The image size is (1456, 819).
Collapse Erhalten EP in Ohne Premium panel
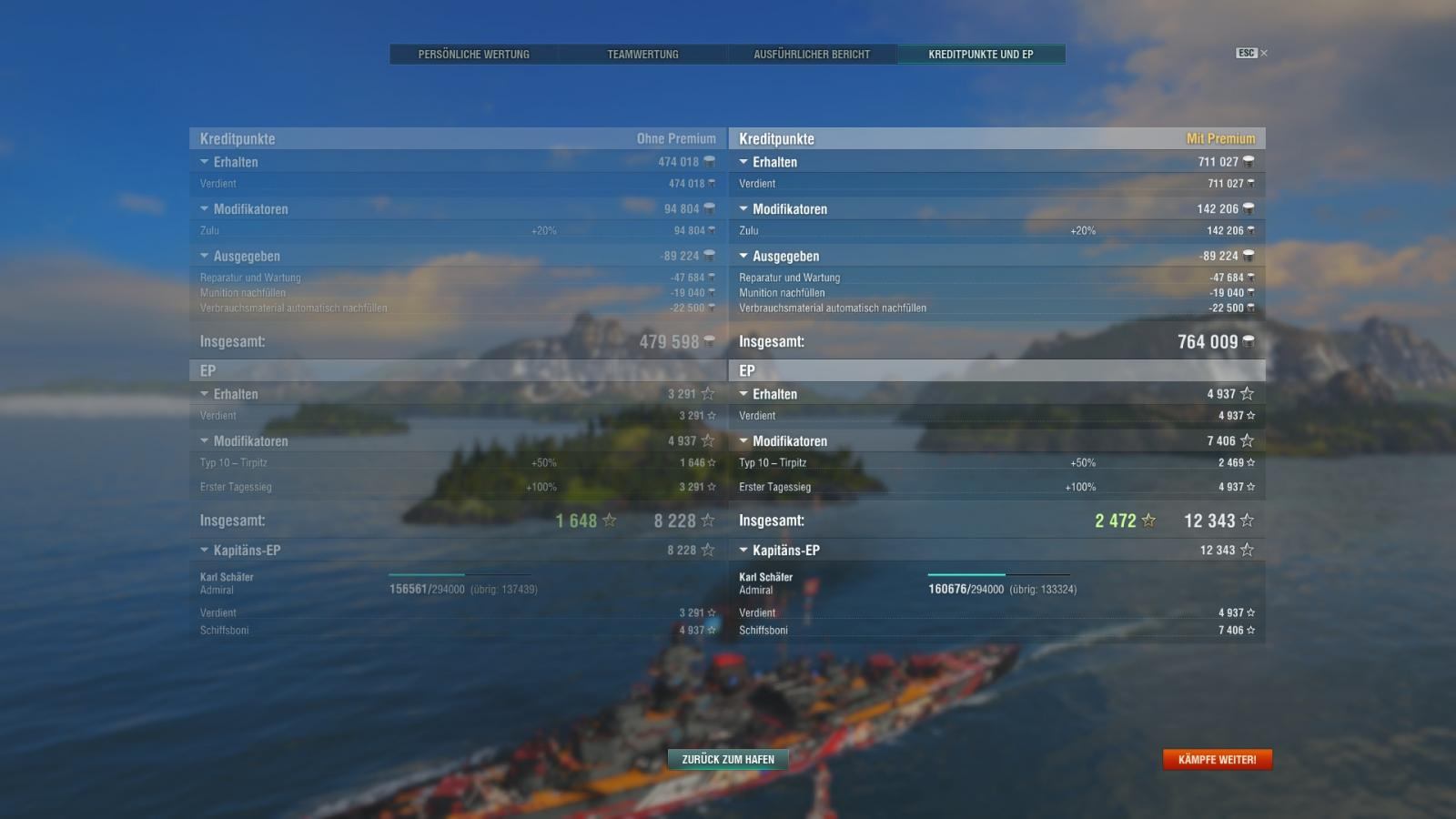tap(205, 394)
